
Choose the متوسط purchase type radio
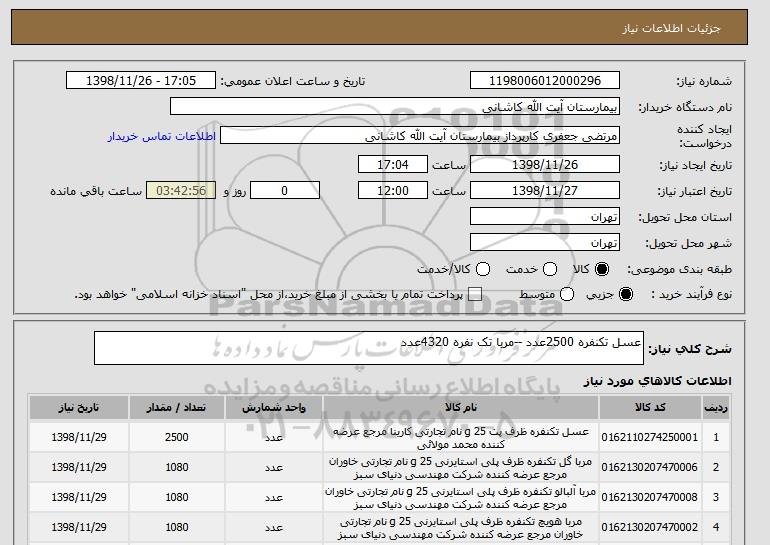pos(567,295)
